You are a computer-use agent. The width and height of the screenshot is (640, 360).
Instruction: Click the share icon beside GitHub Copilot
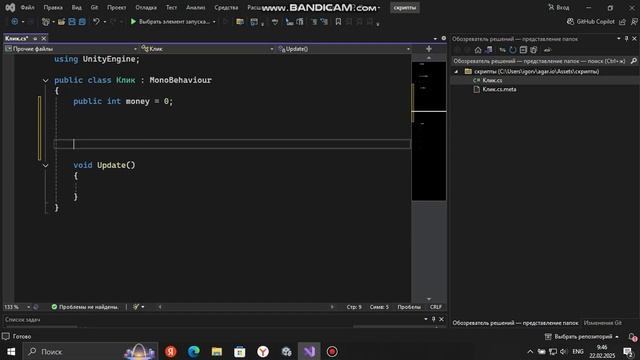(x=622, y=22)
